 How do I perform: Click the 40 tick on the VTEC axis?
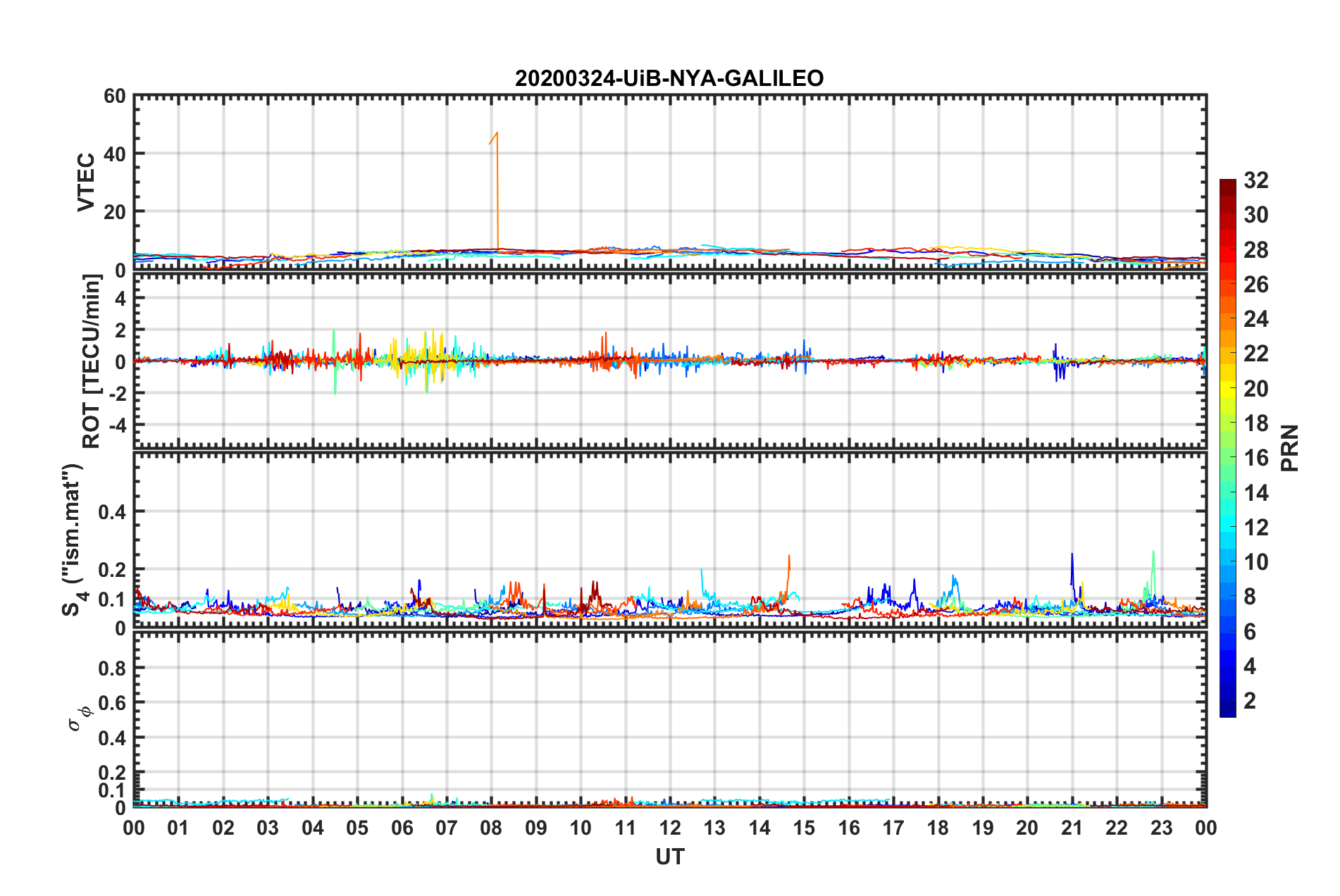(x=115, y=154)
